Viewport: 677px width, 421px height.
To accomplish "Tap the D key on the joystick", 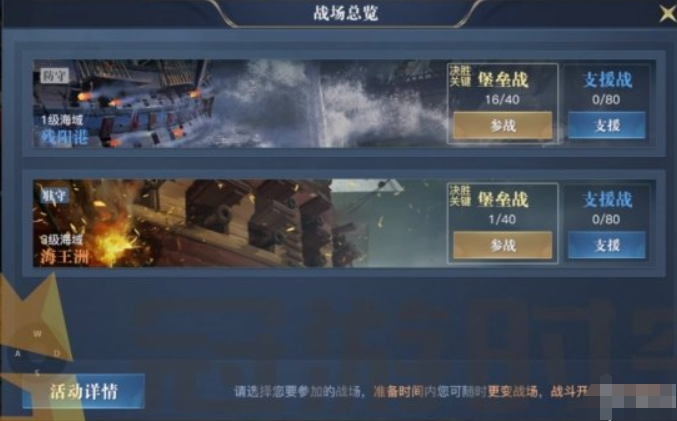I will 57,354.
